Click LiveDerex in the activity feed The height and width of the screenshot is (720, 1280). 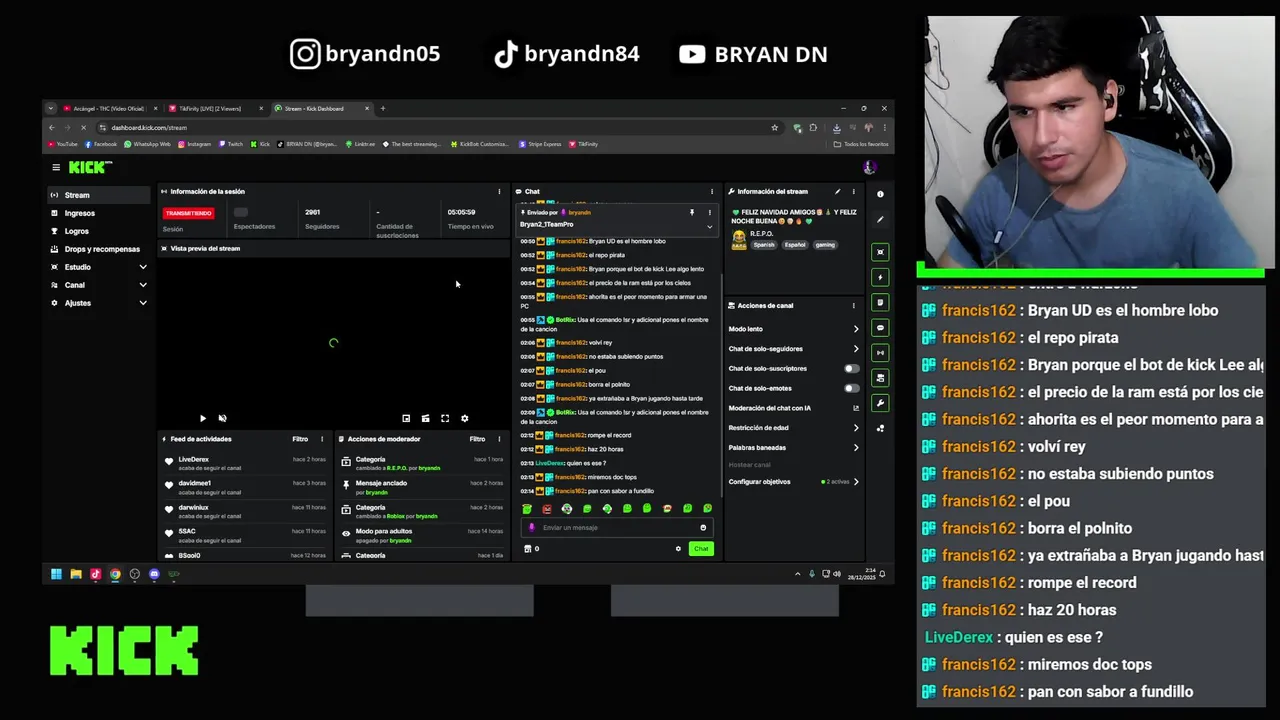[x=194, y=460]
